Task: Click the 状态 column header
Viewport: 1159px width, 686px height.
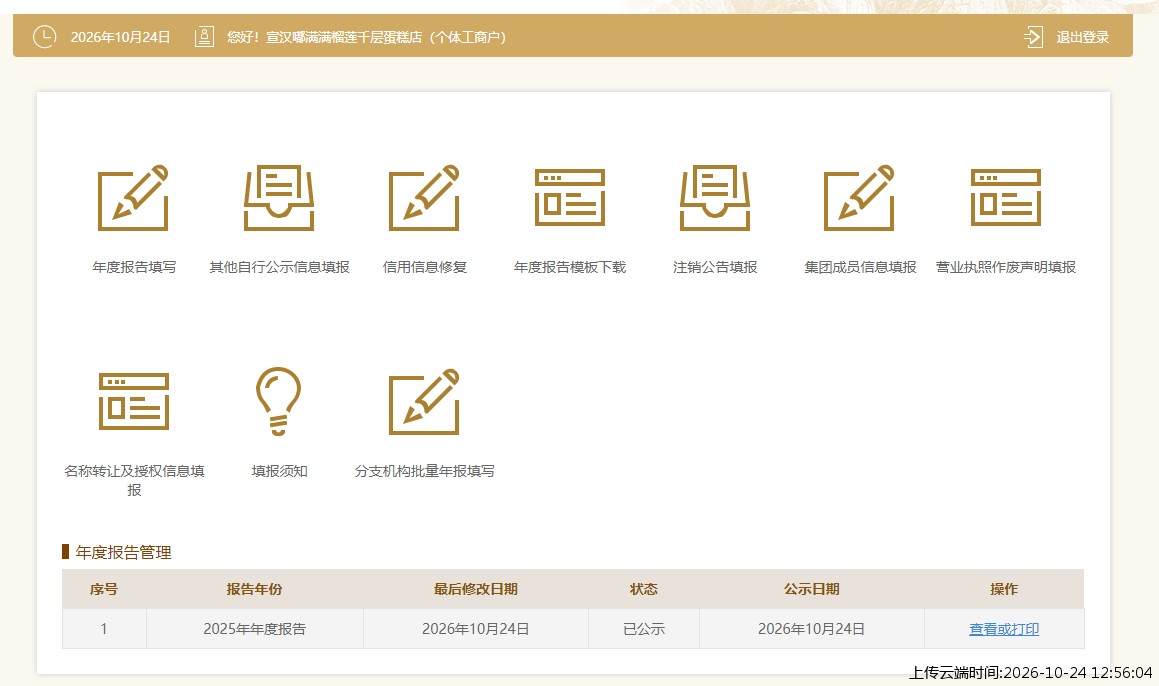Action: pos(644,589)
